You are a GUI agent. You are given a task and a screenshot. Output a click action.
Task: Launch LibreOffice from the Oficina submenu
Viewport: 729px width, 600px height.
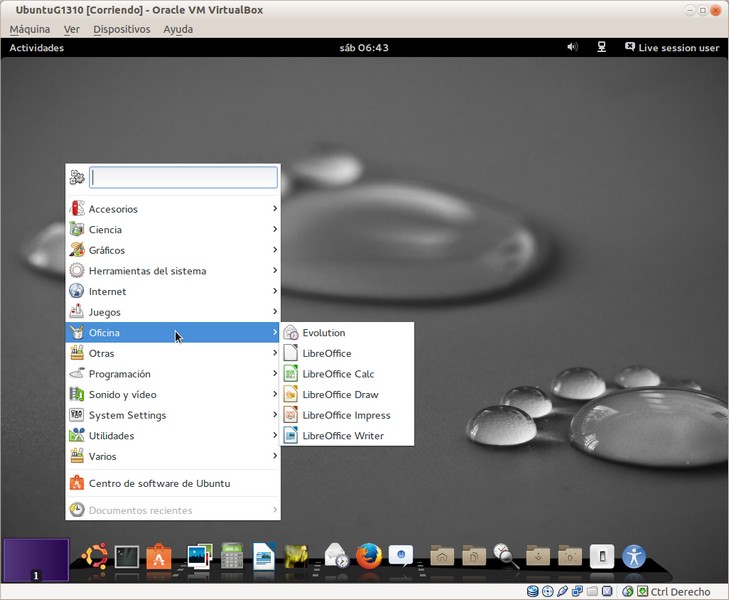347,353
